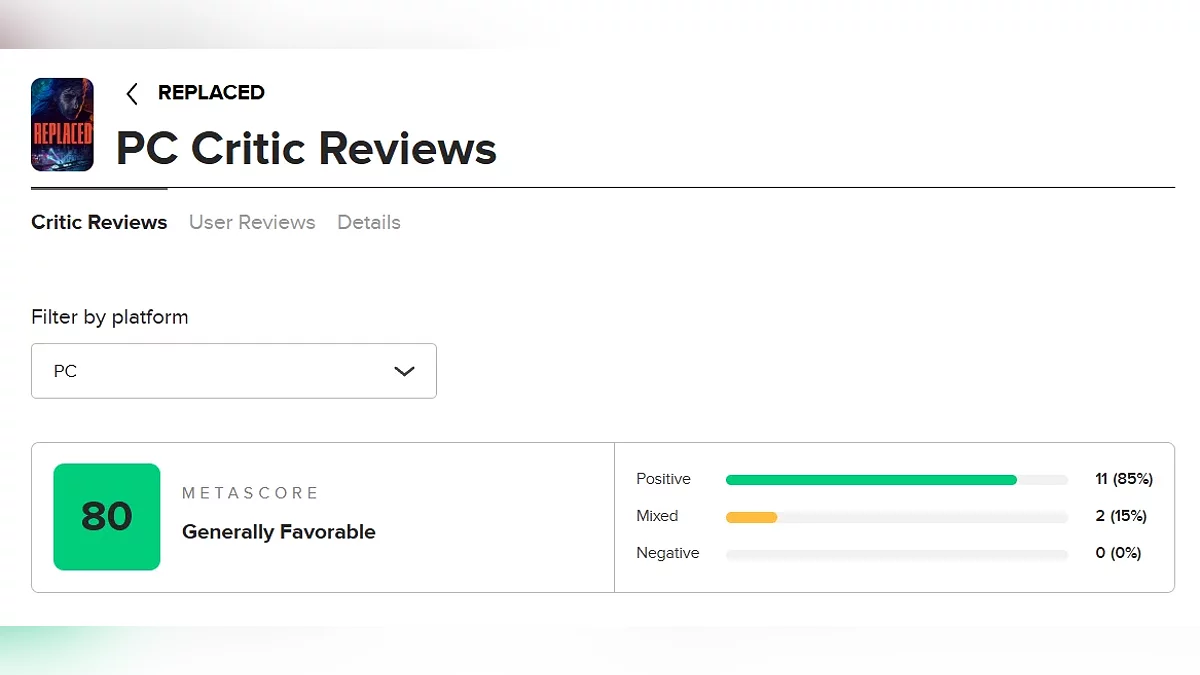Screen dimensions: 1200x675
Task: Click the Generally Favorable label
Action: tap(278, 532)
